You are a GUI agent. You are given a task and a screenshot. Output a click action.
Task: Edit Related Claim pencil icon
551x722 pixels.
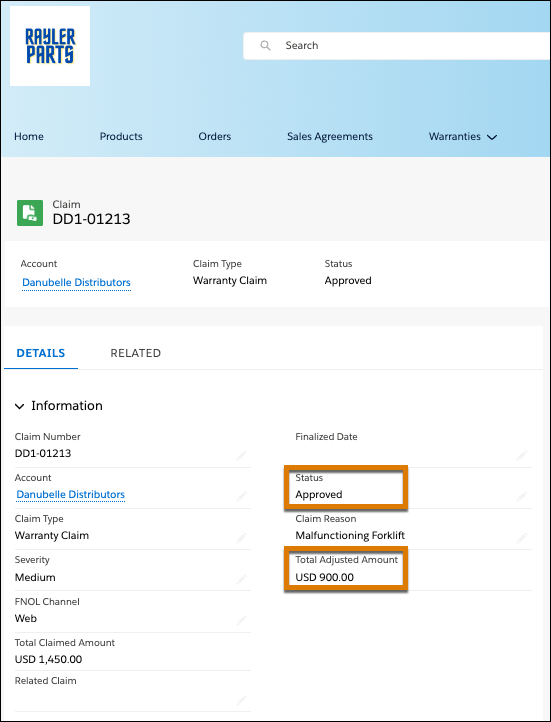(x=241, y=701)
